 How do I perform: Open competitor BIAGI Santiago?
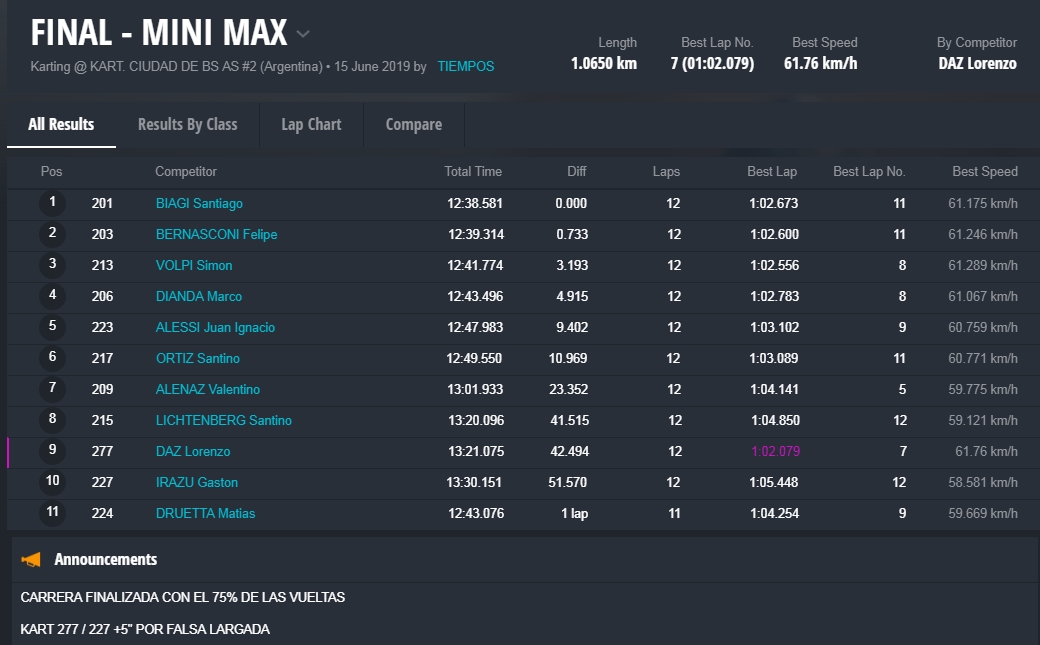point(199,203)
